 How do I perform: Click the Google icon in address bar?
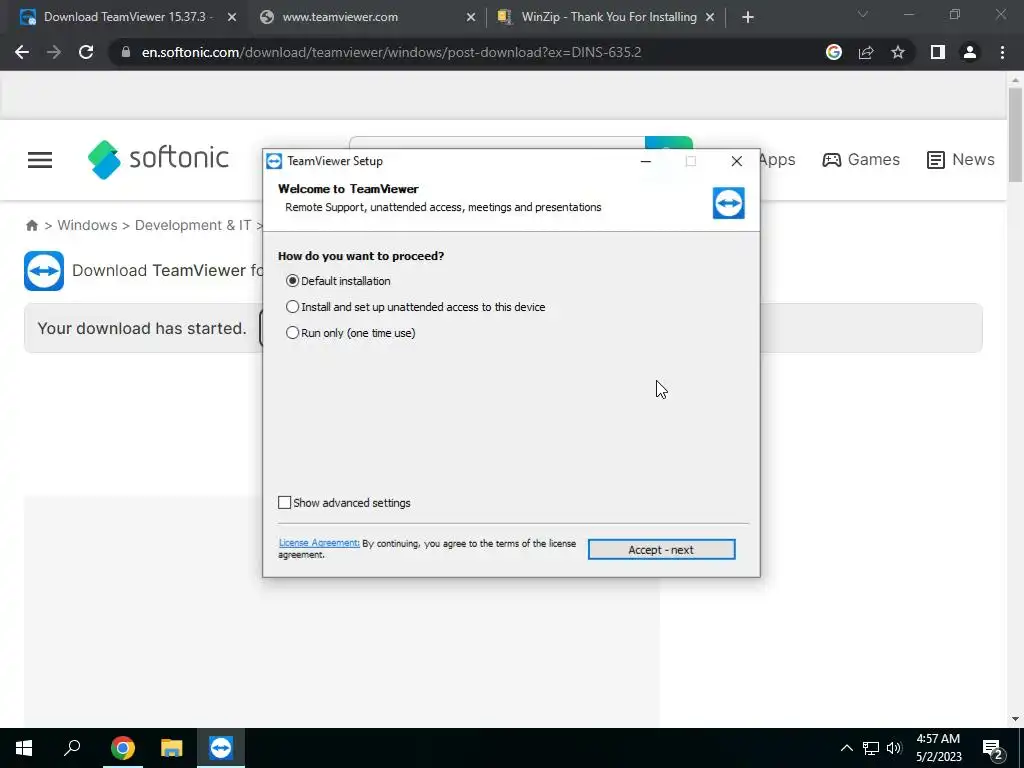pyautogui.click(x=834, y=52)
